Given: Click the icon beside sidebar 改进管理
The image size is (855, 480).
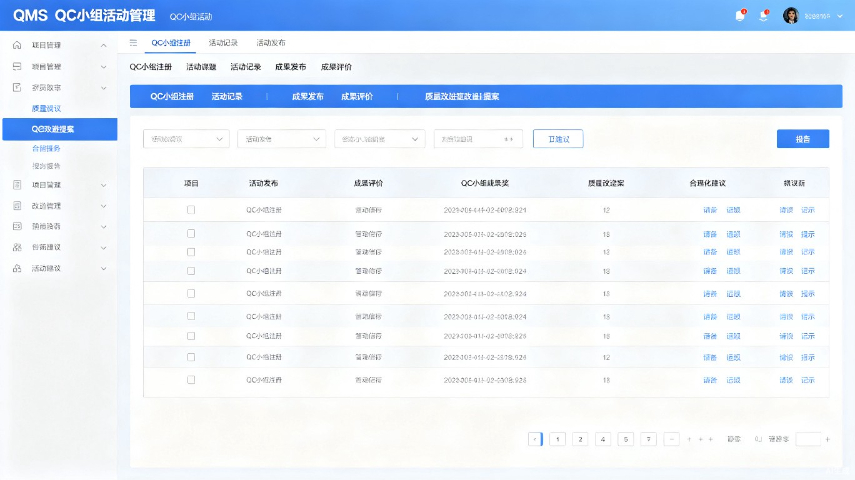Looking at the screenshot, I should pos(17,206).
